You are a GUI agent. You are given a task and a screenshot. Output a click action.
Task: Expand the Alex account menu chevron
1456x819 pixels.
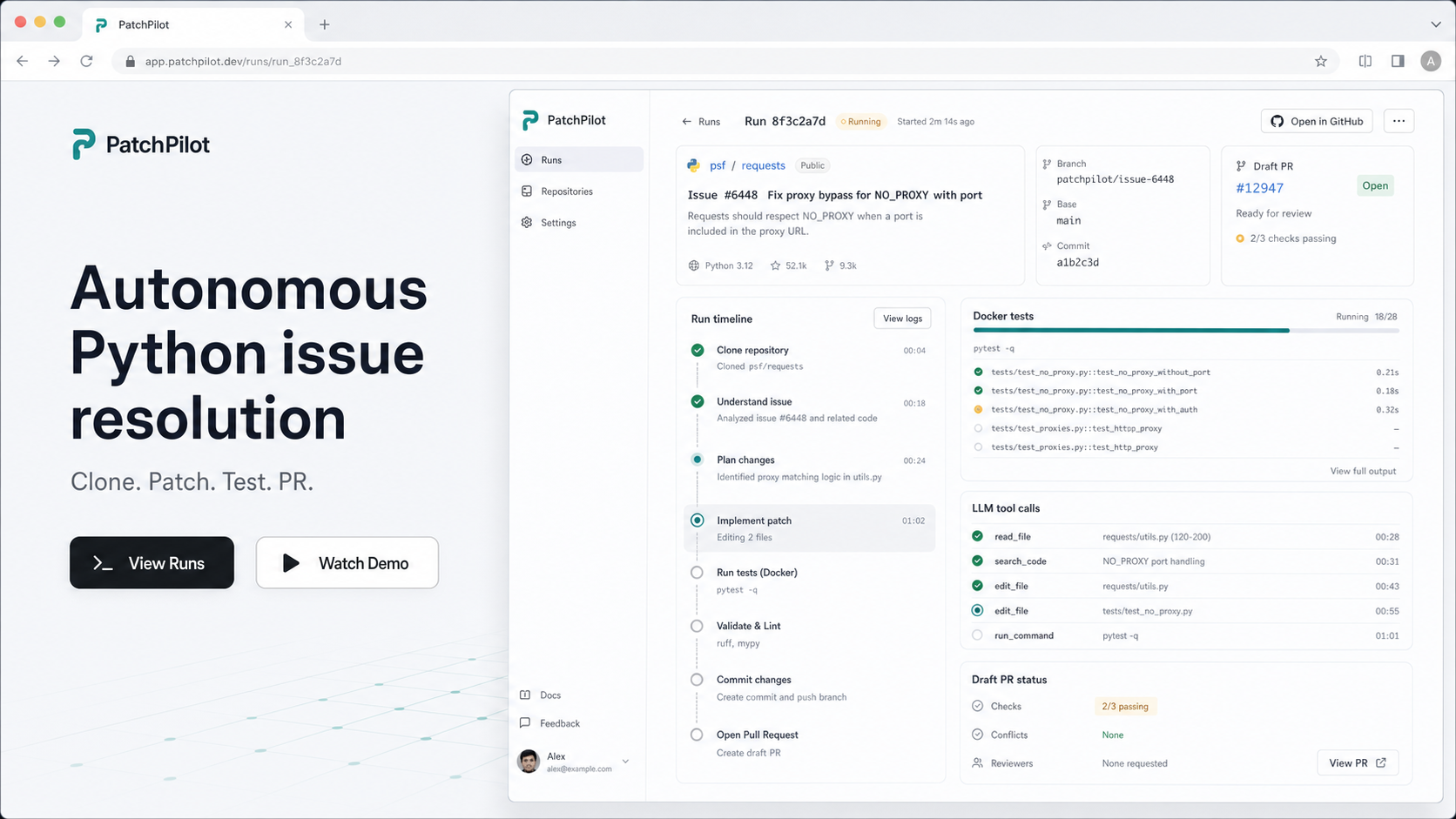pyautogui.click(x=625, y=762)
